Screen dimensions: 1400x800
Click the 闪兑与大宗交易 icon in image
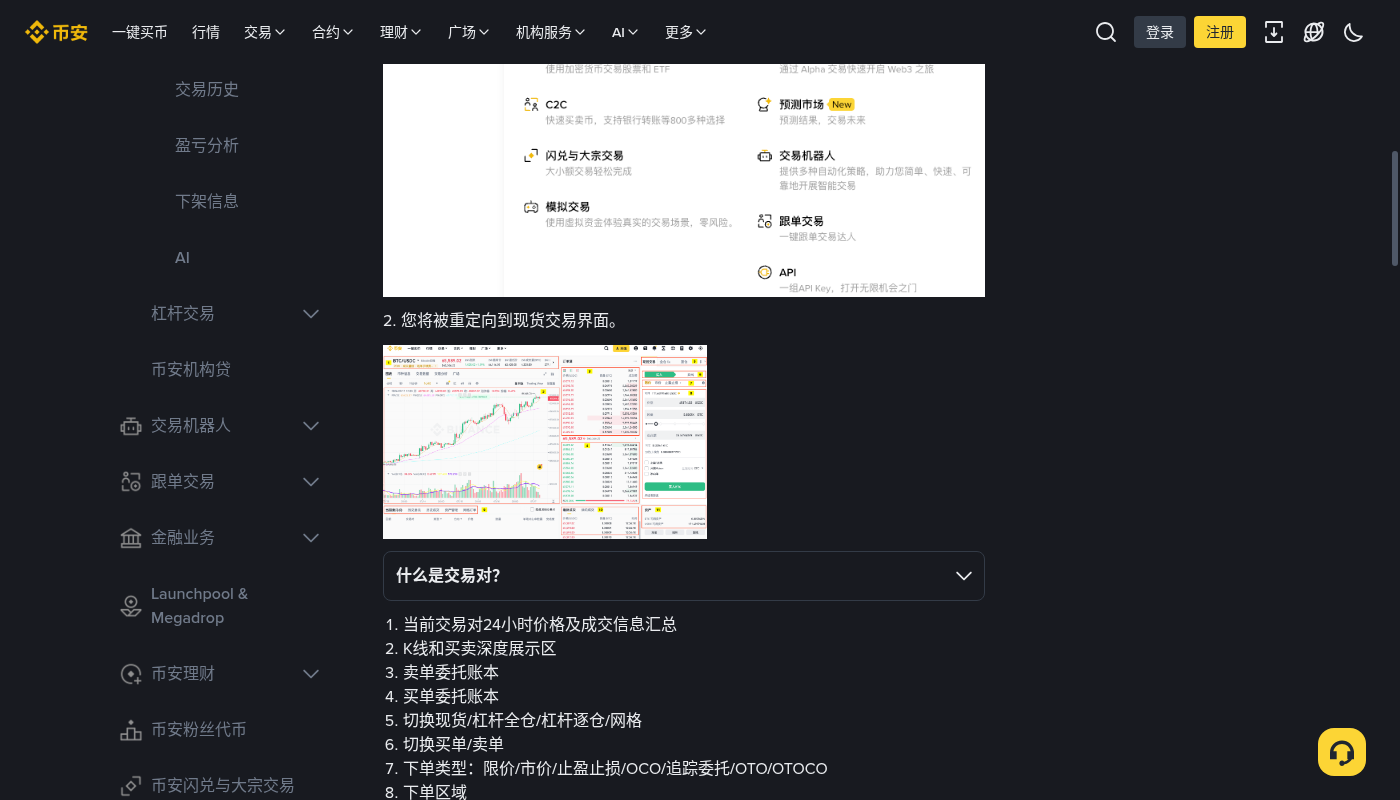(x=531, y=156)
